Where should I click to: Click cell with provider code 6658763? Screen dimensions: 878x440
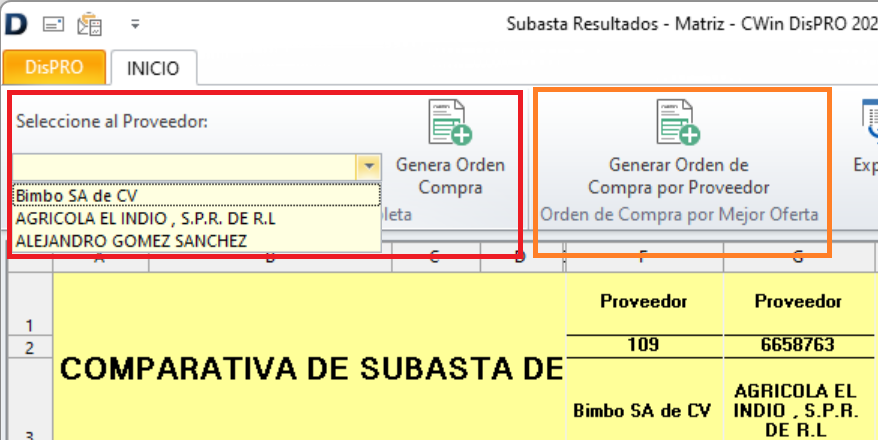pos(798,345)
